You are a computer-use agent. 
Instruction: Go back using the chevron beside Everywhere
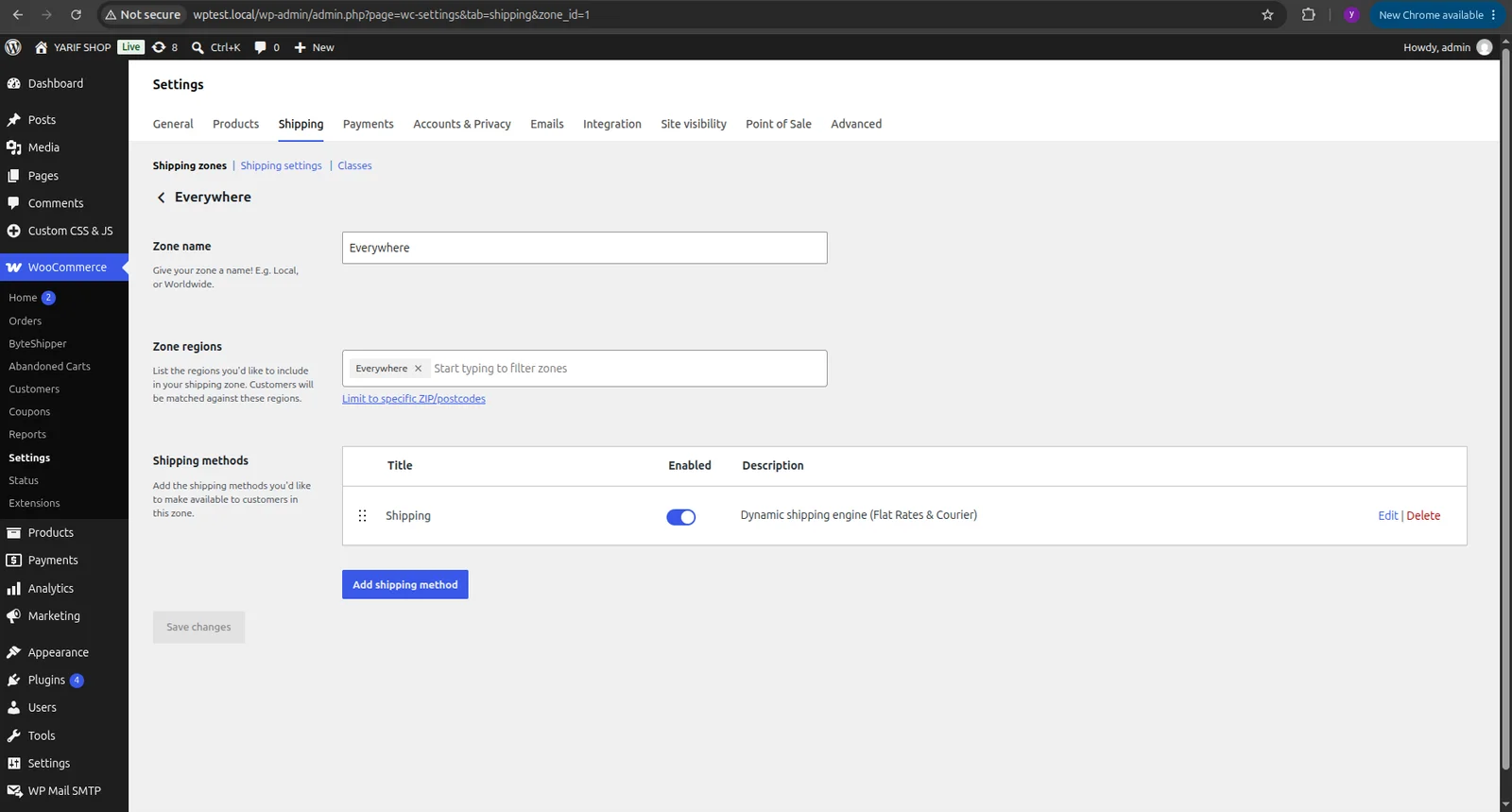click(x=161, y=198)
